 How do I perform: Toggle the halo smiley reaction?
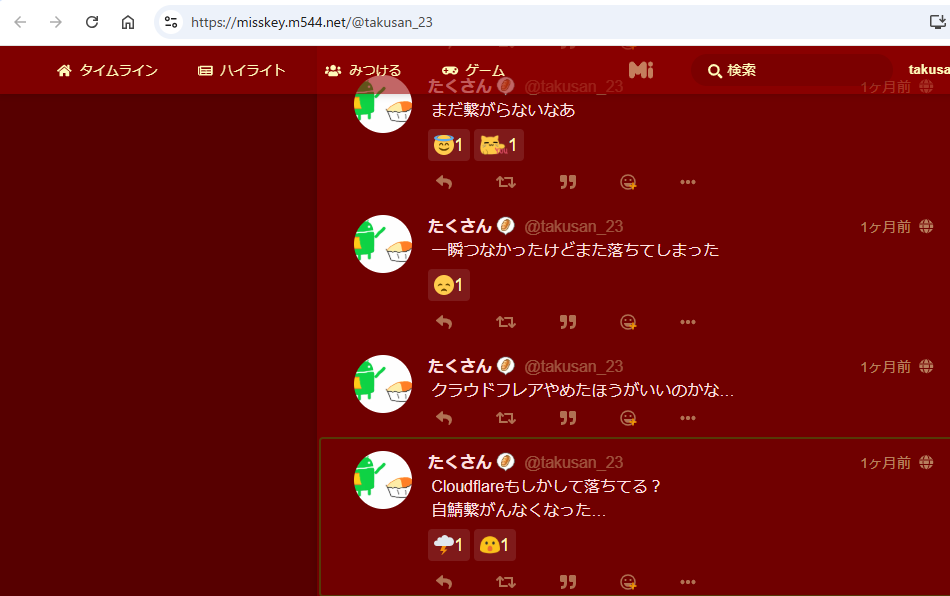click(x=448, y=145)
